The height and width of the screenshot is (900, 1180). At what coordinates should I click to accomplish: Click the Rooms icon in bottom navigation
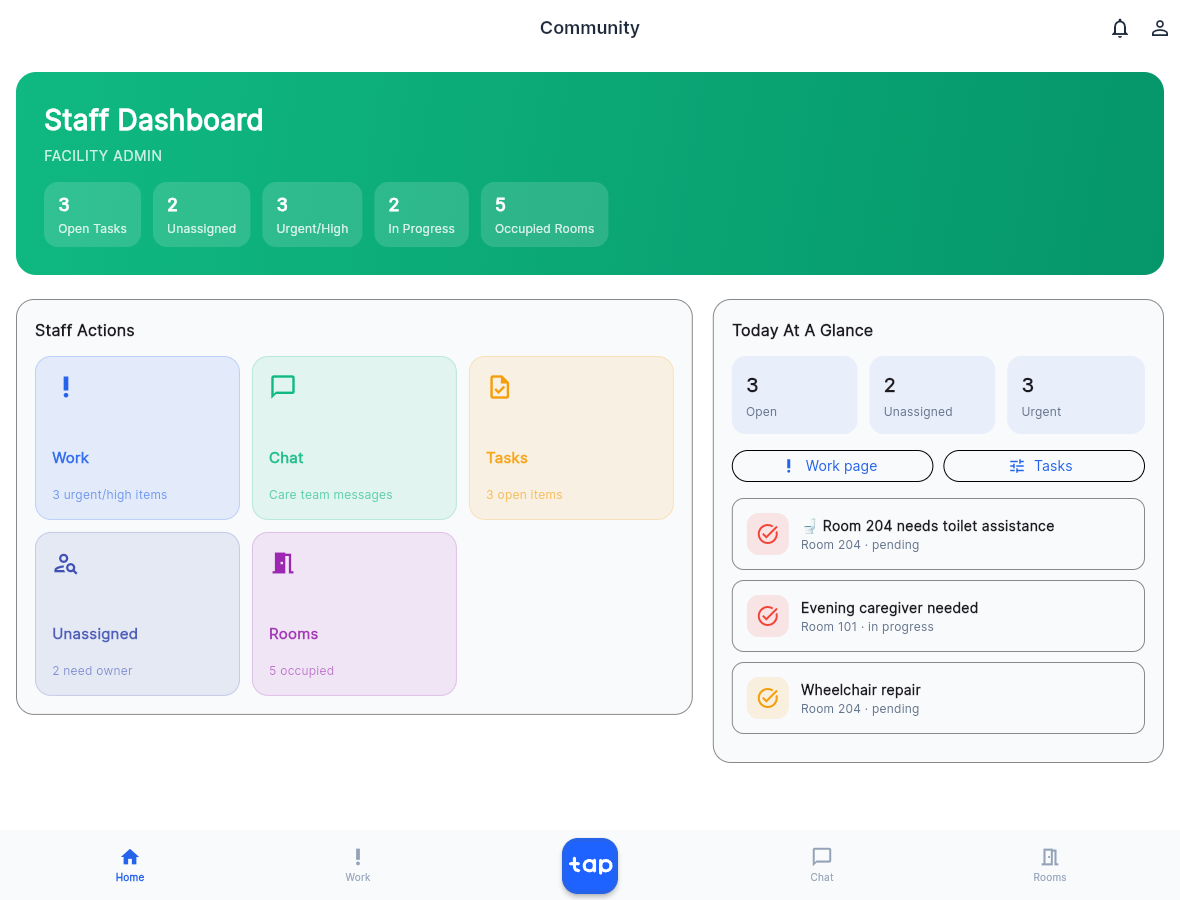[1049, 864]
